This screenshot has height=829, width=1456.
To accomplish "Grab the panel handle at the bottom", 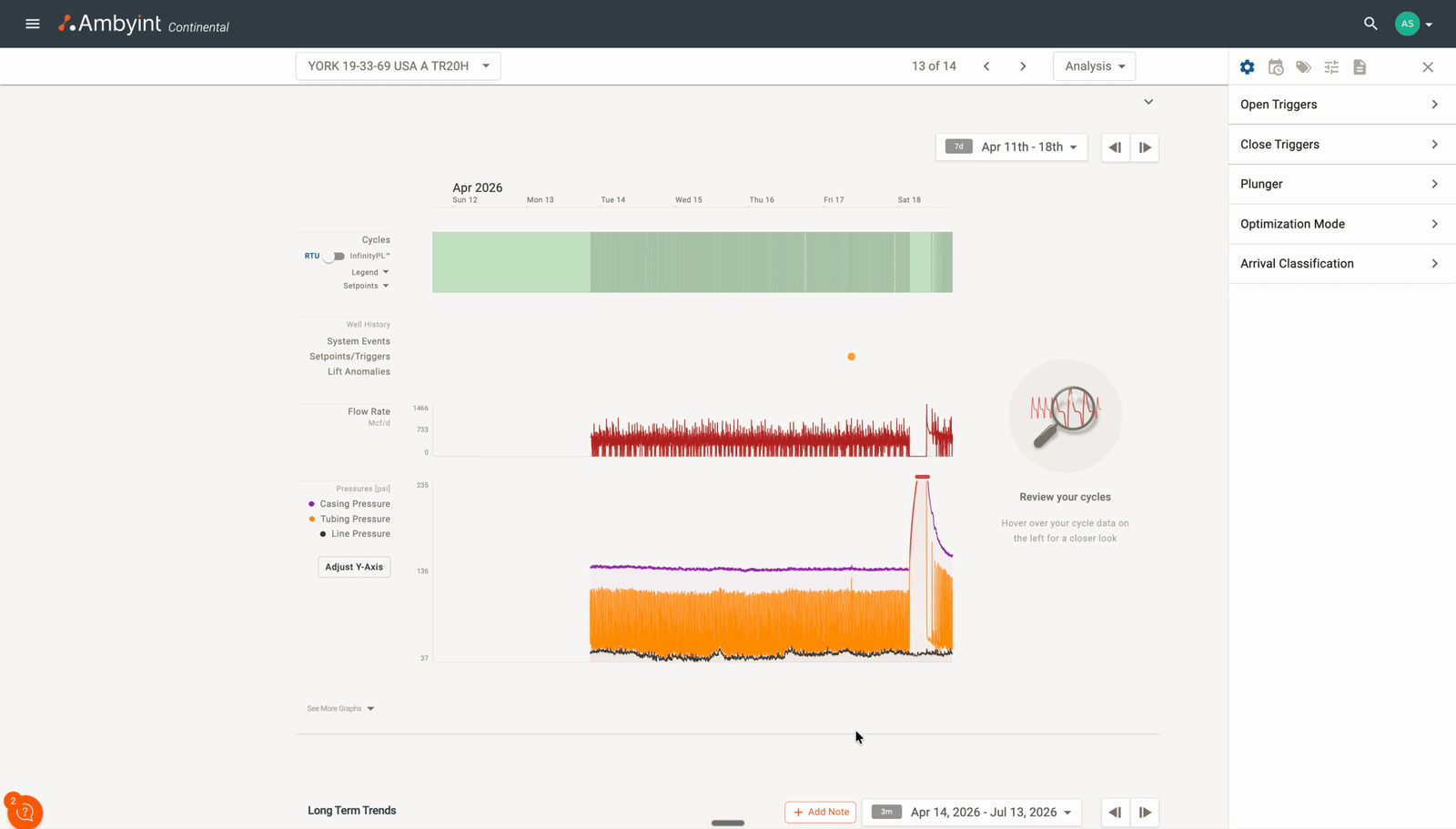I will click(x=728, y=823).
